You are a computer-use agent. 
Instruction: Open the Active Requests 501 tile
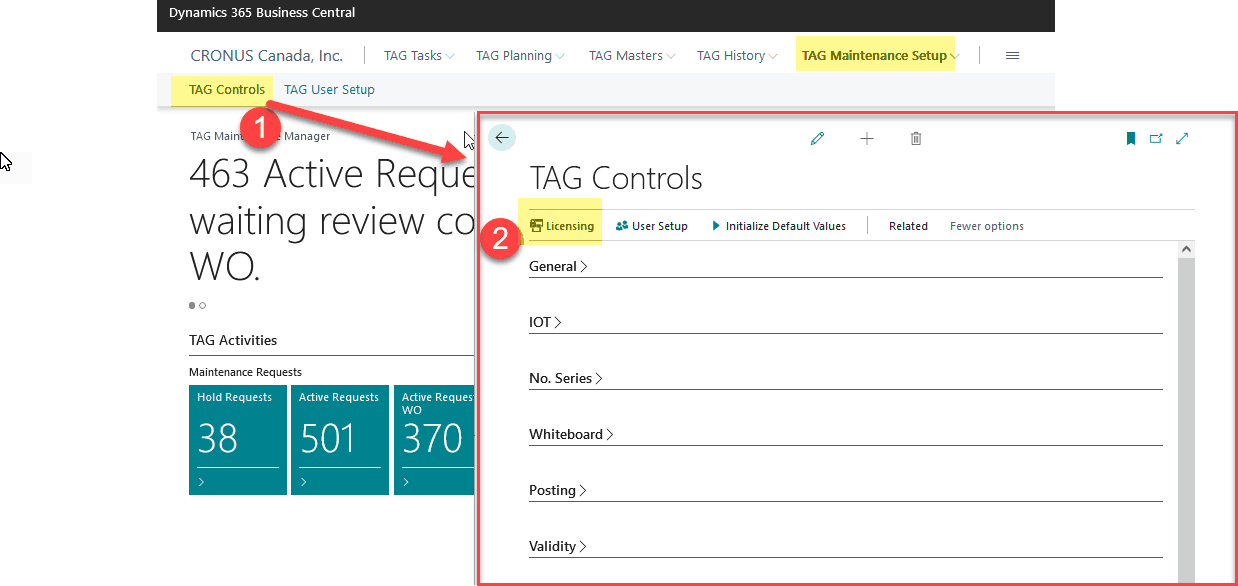(x=339, y=440)
